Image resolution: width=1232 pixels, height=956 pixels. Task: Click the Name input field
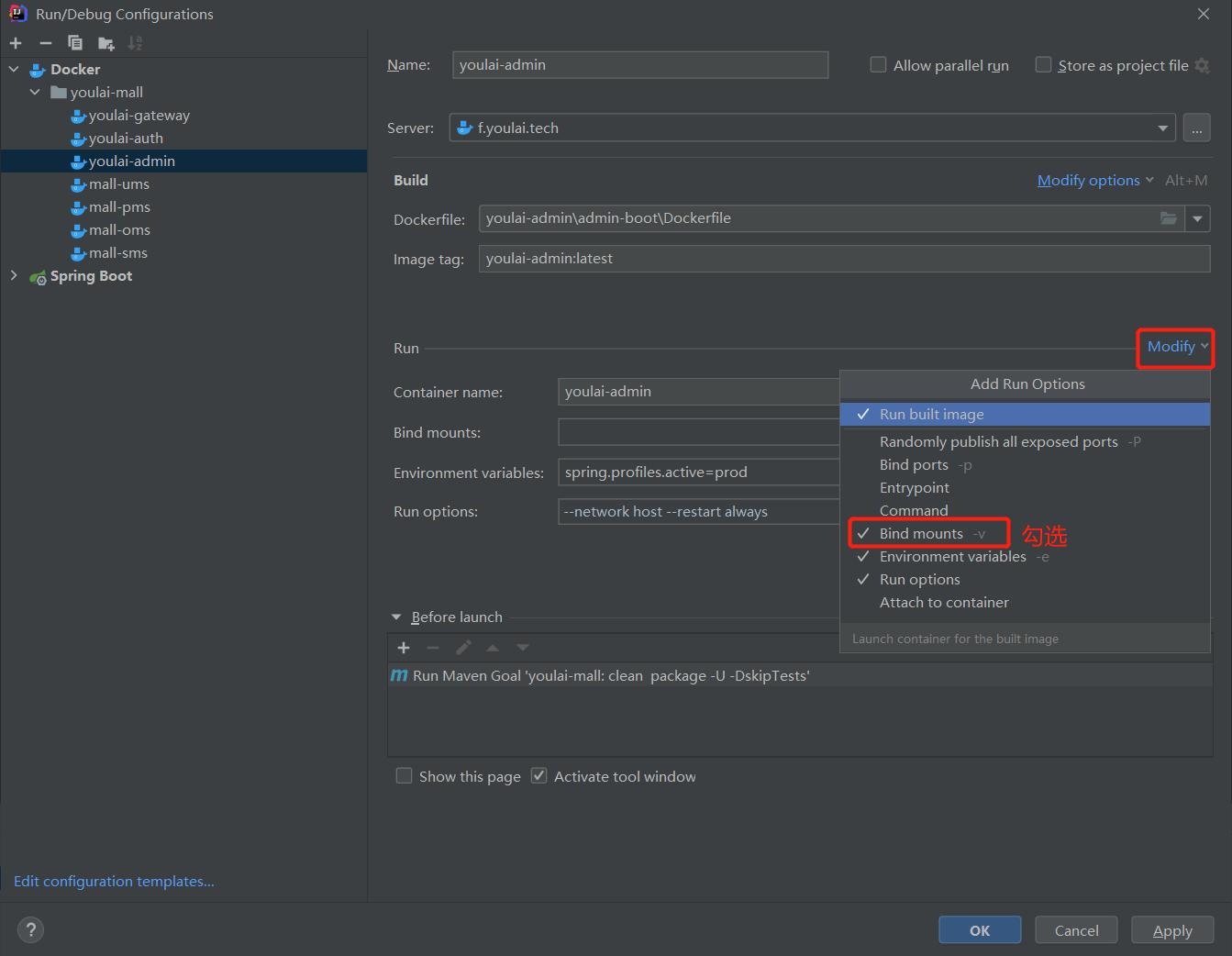point(640,65)
